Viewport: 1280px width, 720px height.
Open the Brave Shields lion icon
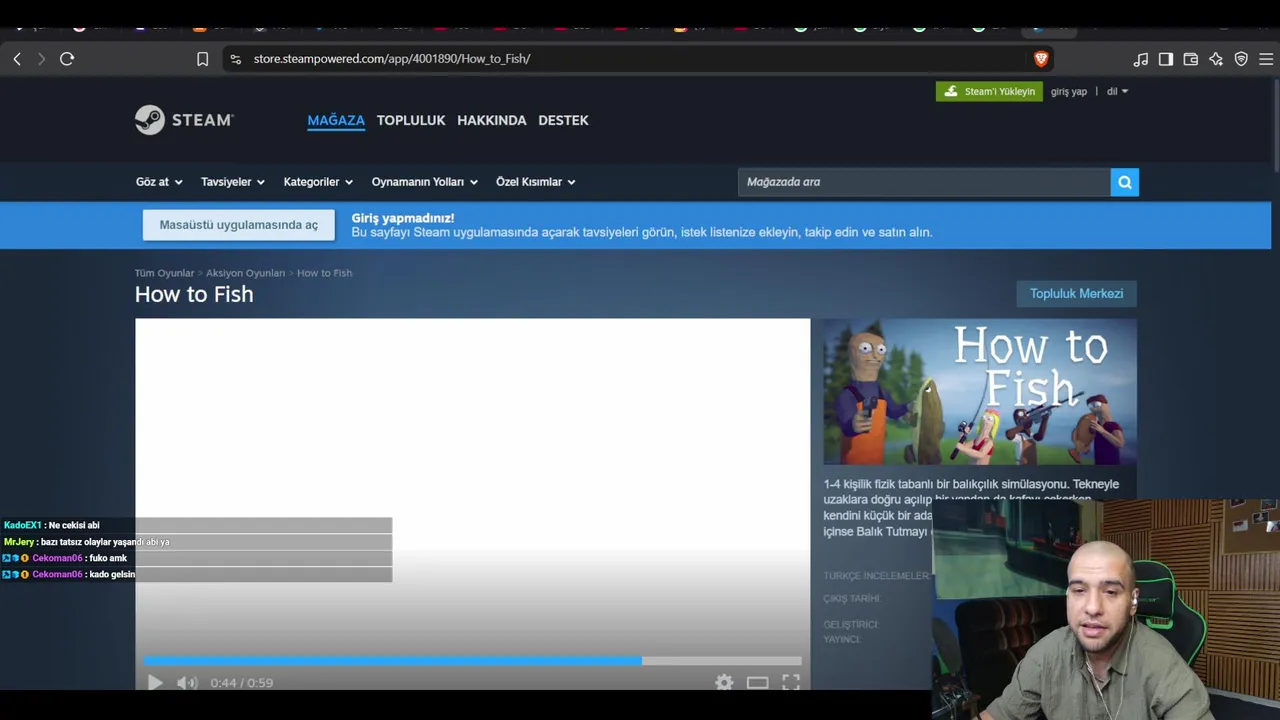(x=1040, y=59)
